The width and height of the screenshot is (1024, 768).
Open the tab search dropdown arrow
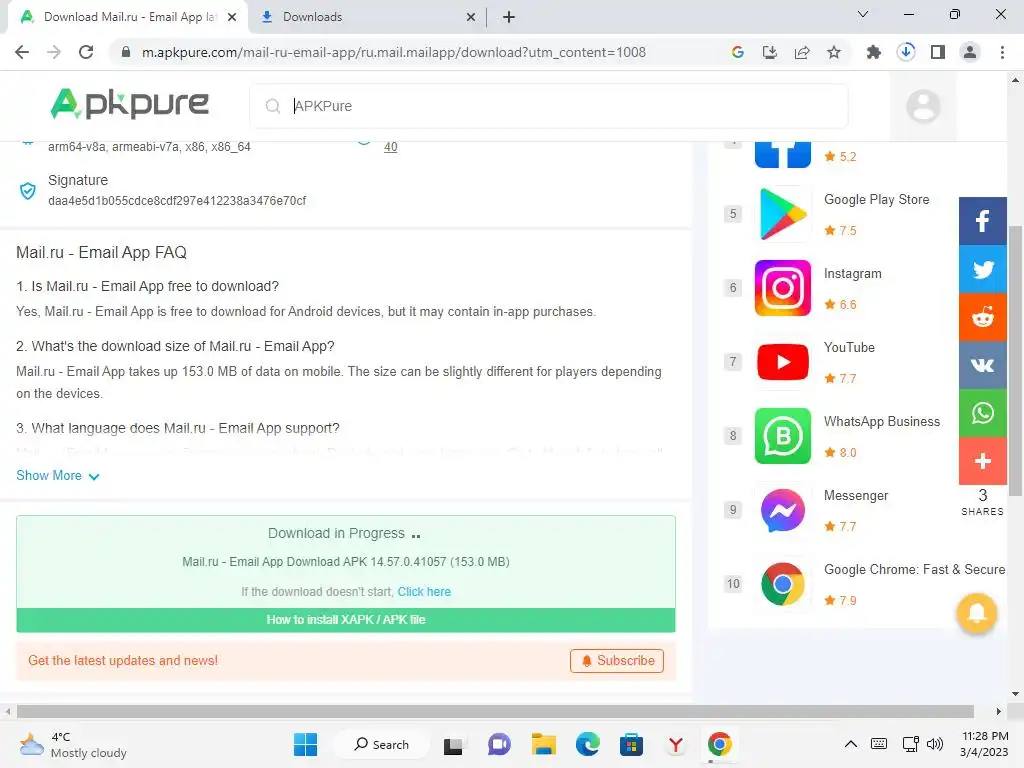pyautogui.click(x=863, y=14)
